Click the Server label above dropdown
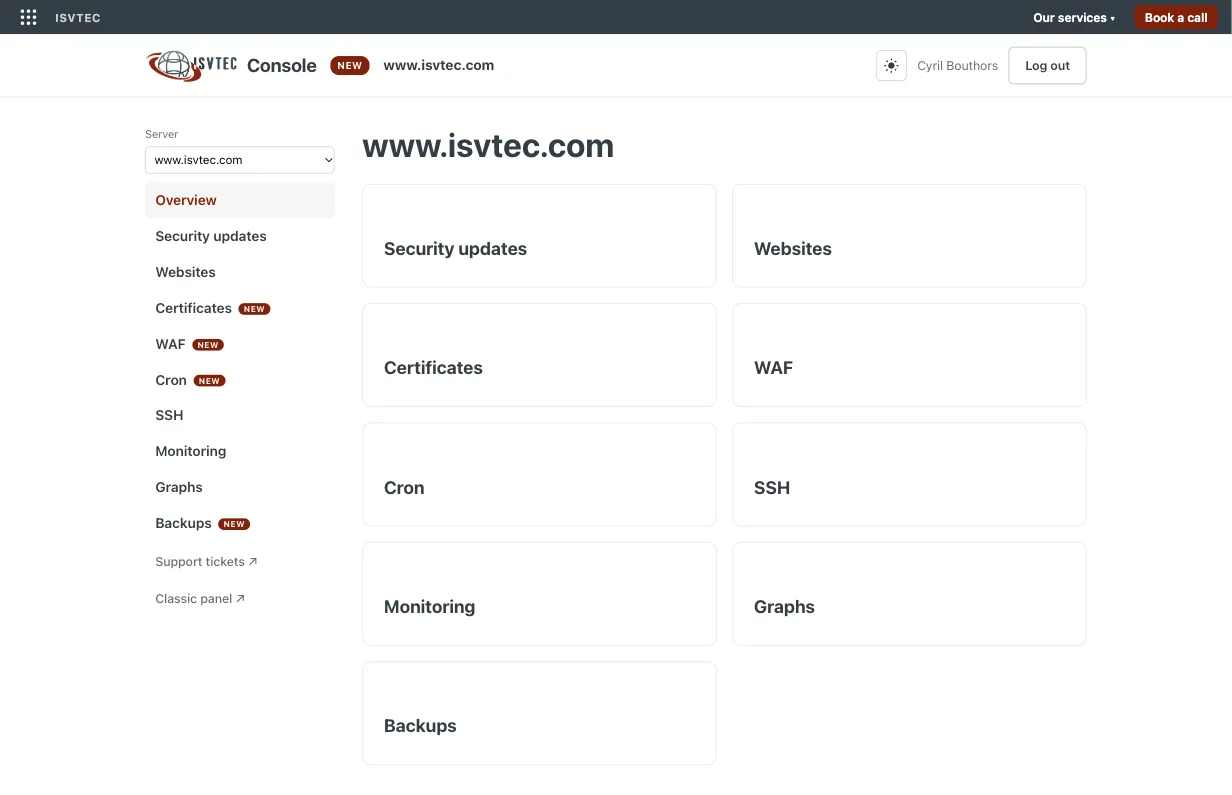Image resolution: width=1232 pixels, height=795 pixels. [x=162, y=134]
